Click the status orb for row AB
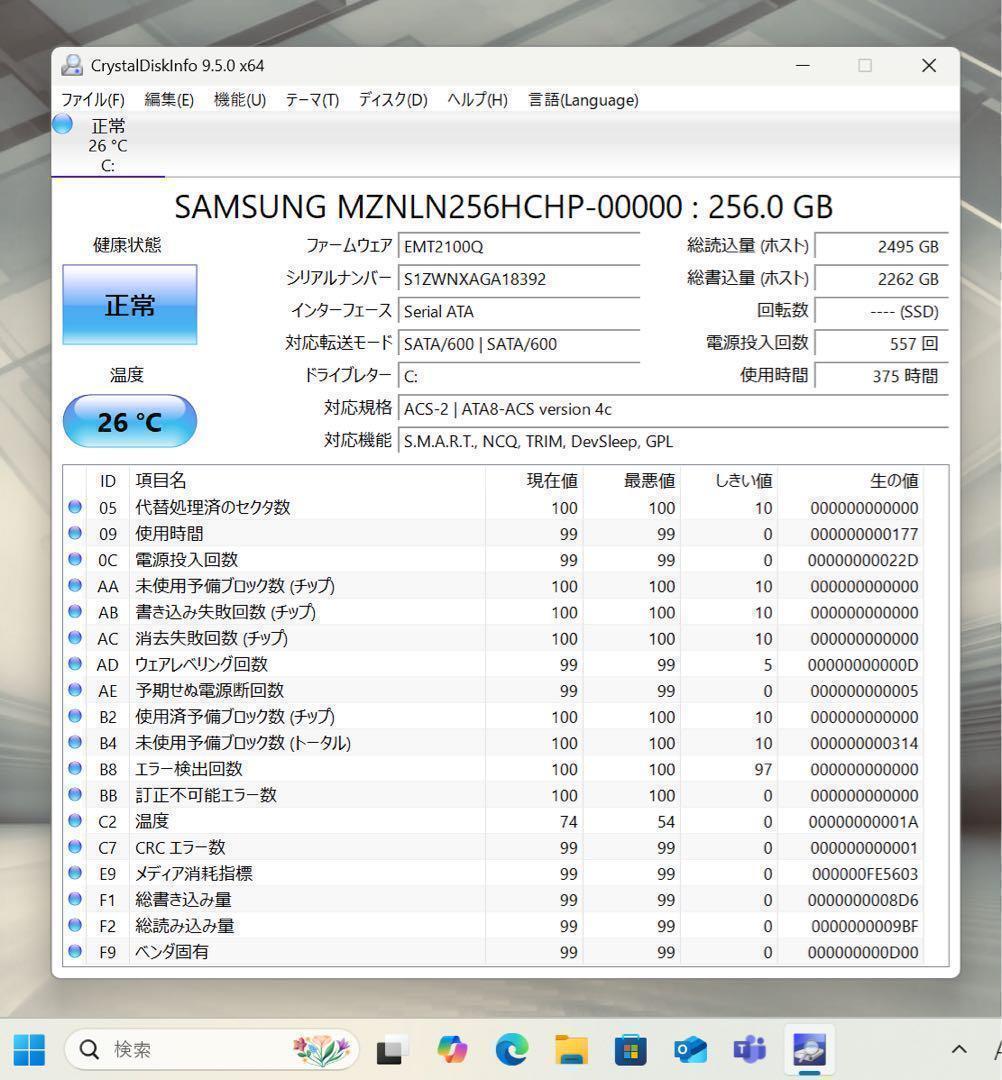 coord(75,612)
